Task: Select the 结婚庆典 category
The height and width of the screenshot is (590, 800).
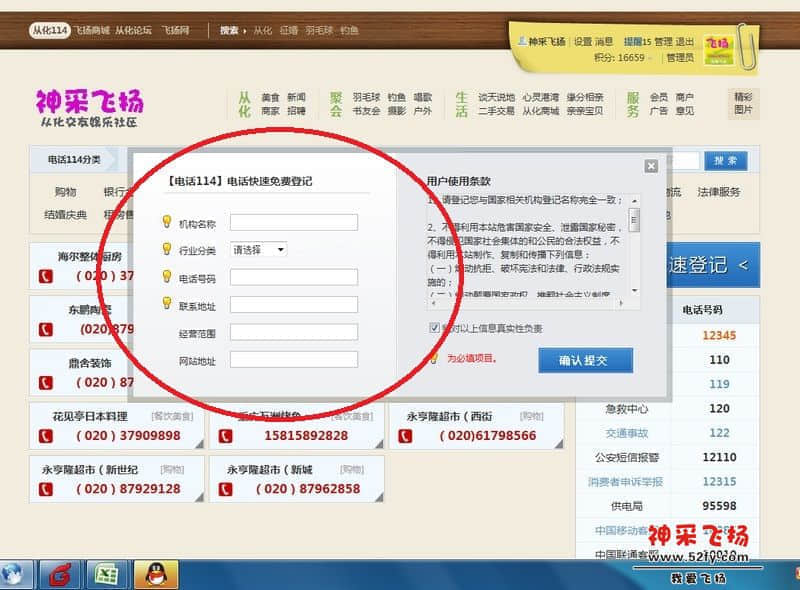Action: coord(65,214)
